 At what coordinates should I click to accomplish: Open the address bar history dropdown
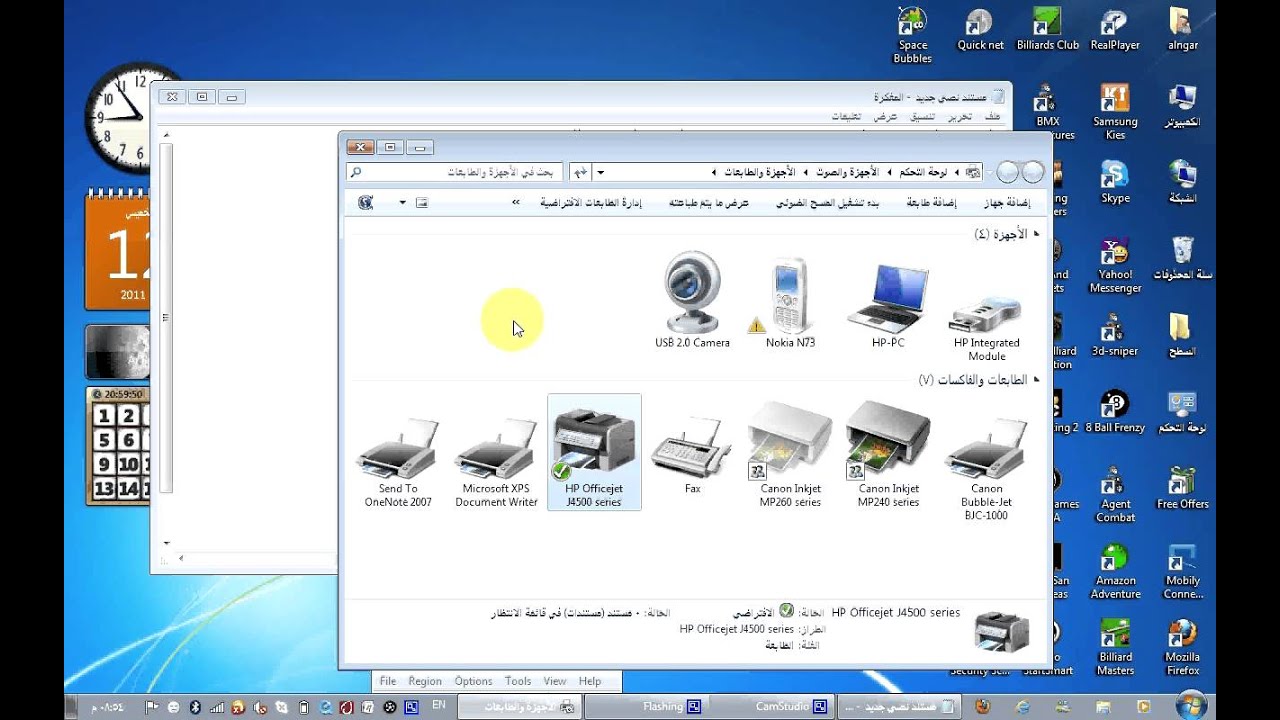[x=600, y=172]
